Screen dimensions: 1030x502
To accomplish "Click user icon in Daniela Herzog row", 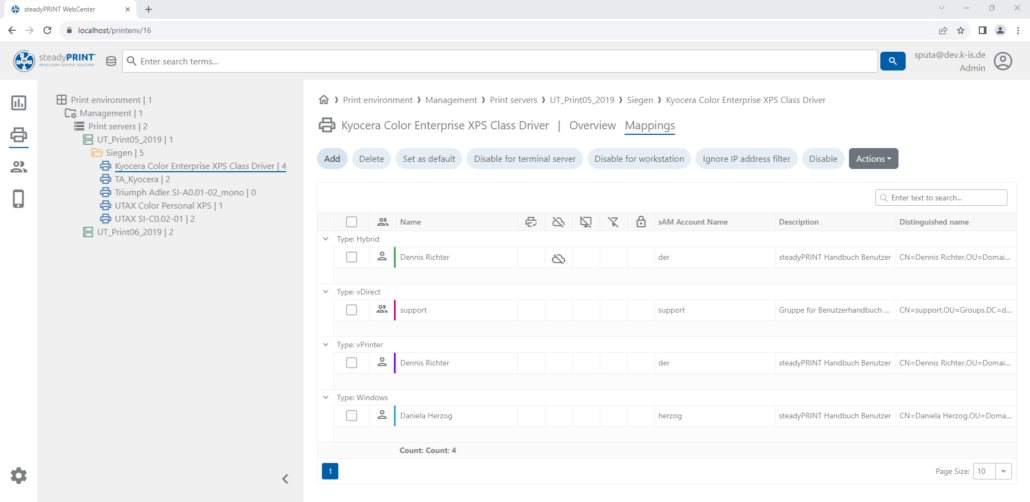I will click(382, 415).
